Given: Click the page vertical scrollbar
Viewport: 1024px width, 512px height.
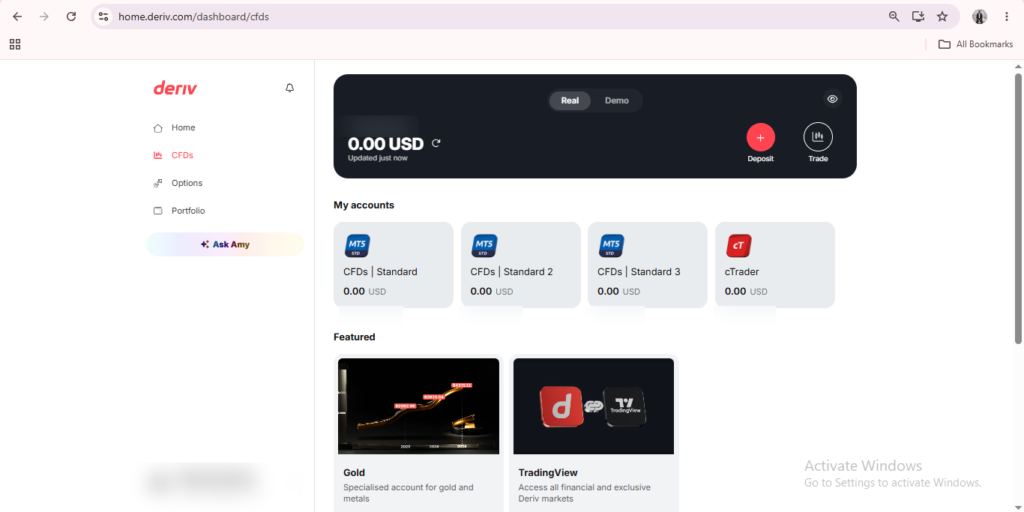Looking at the screenshot, I should click(x=1018, y=208).
